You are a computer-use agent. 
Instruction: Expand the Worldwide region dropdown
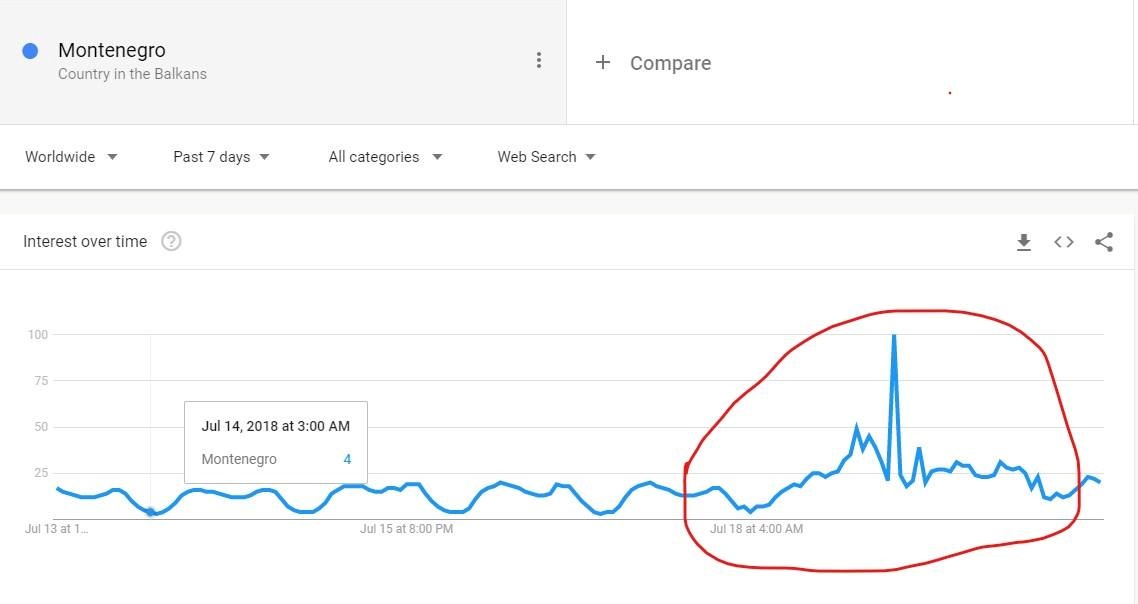(71, 157)
